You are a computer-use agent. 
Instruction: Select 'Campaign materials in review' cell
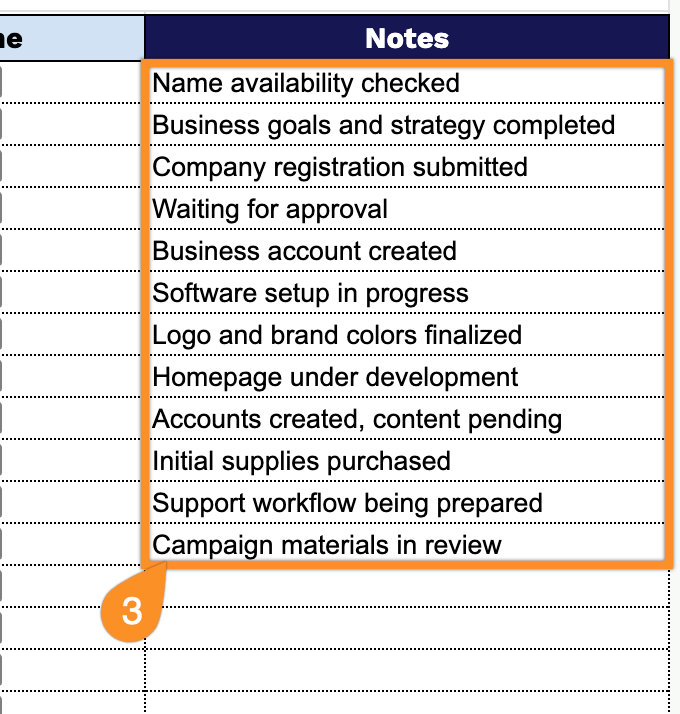pos(407,544)
